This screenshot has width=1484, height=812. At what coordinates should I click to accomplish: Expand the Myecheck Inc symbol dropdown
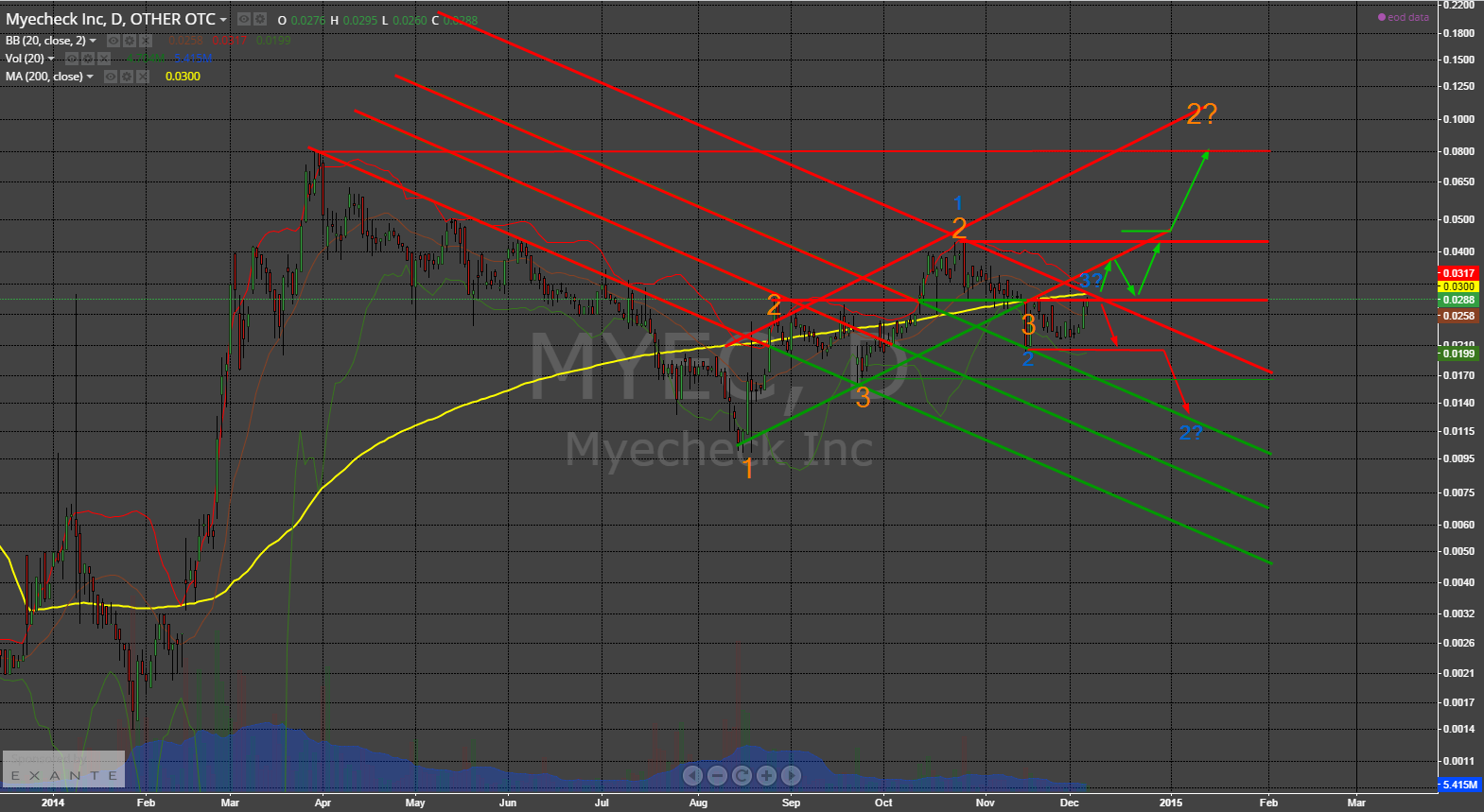coord(223,20)
